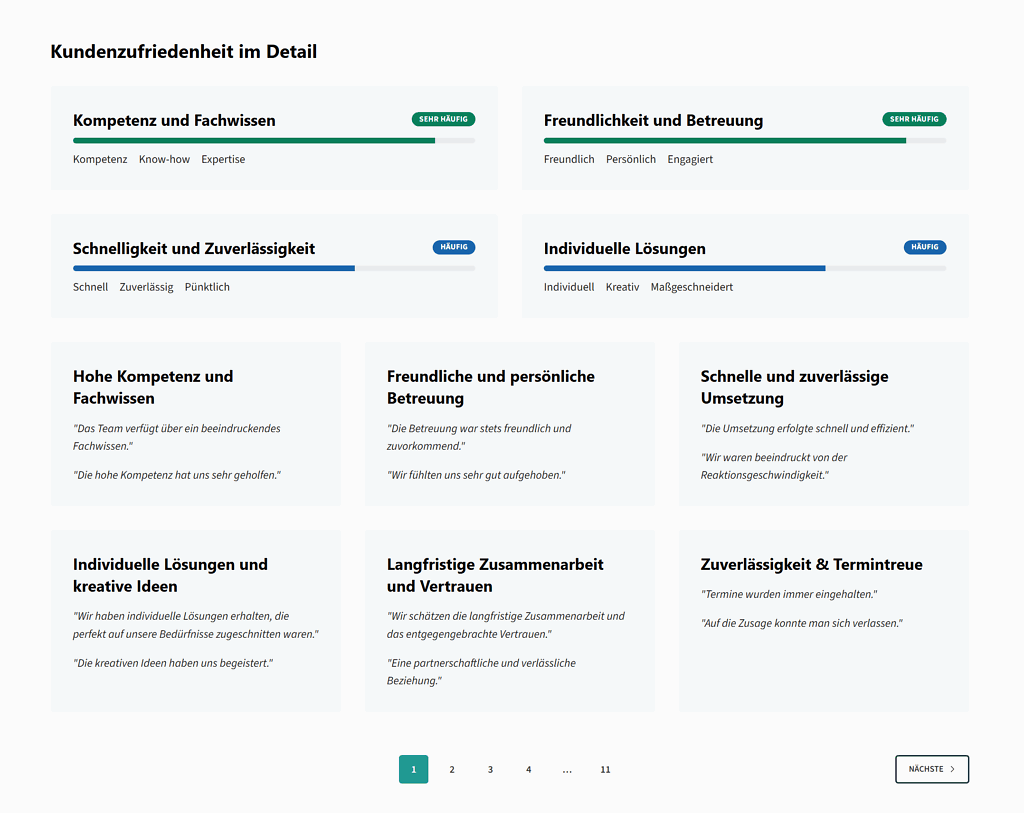The width and height of the screenshot is (1024, 813).
Task: Click Kompetenz und Fachwissen progress bar
Action: (x=274, y=140)
